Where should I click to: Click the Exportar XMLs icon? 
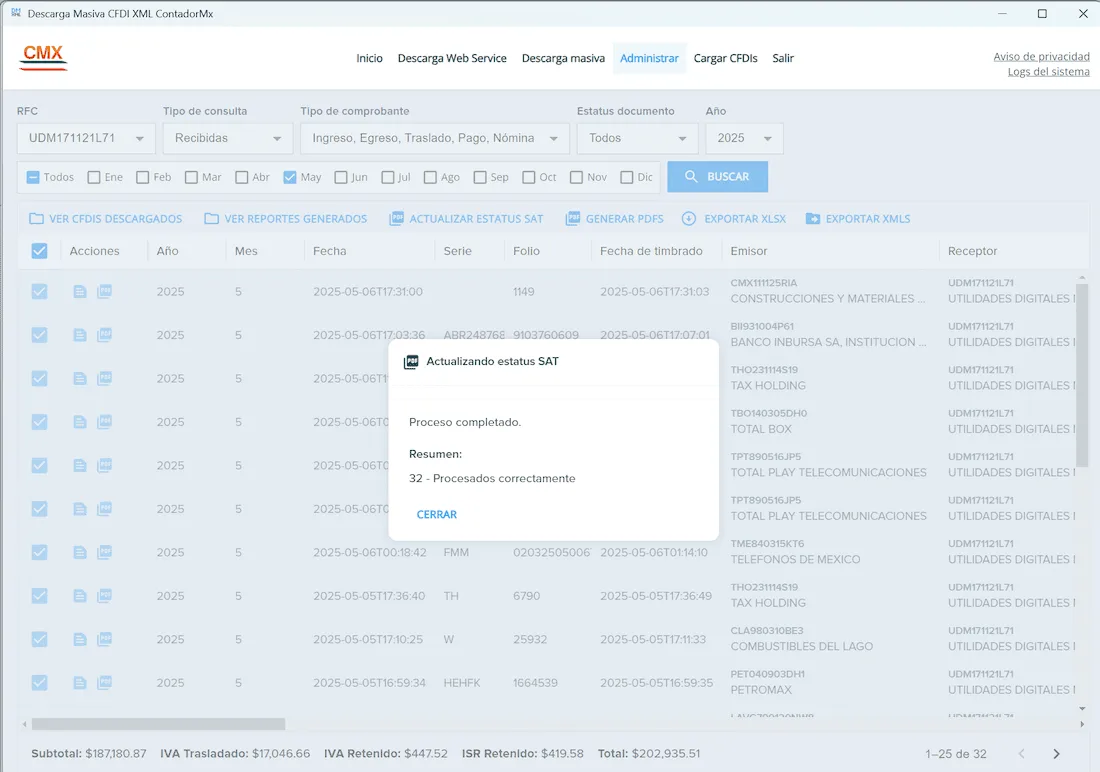click(812, 219)
